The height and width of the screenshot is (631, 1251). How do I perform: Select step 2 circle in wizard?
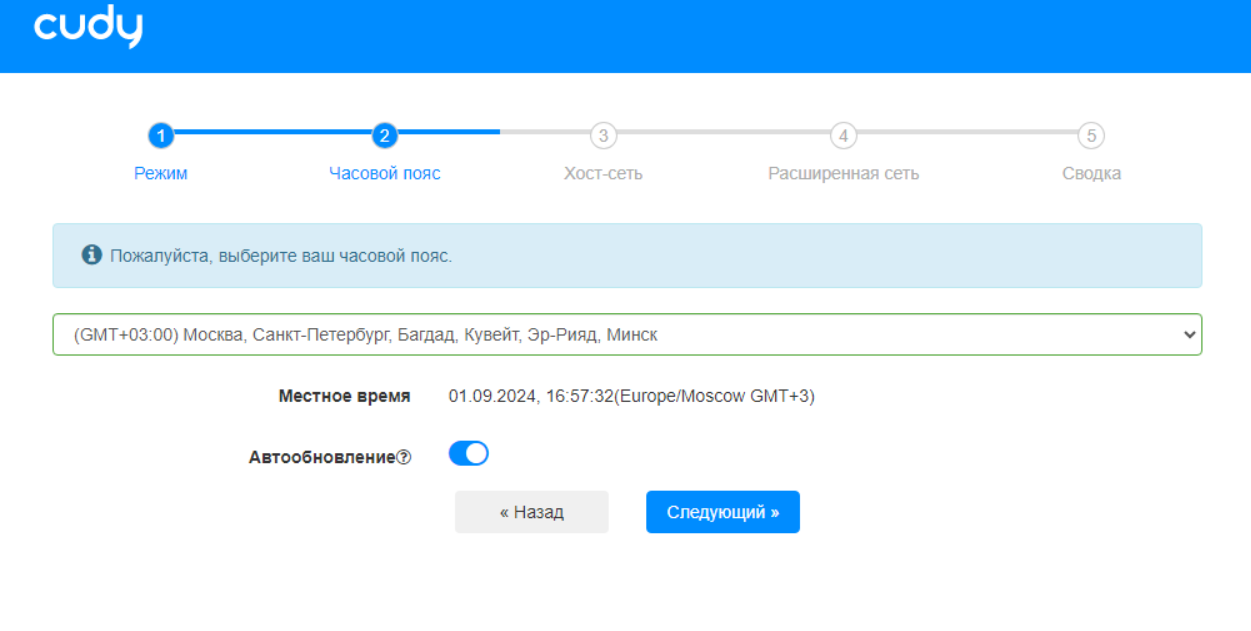(384, 135)
